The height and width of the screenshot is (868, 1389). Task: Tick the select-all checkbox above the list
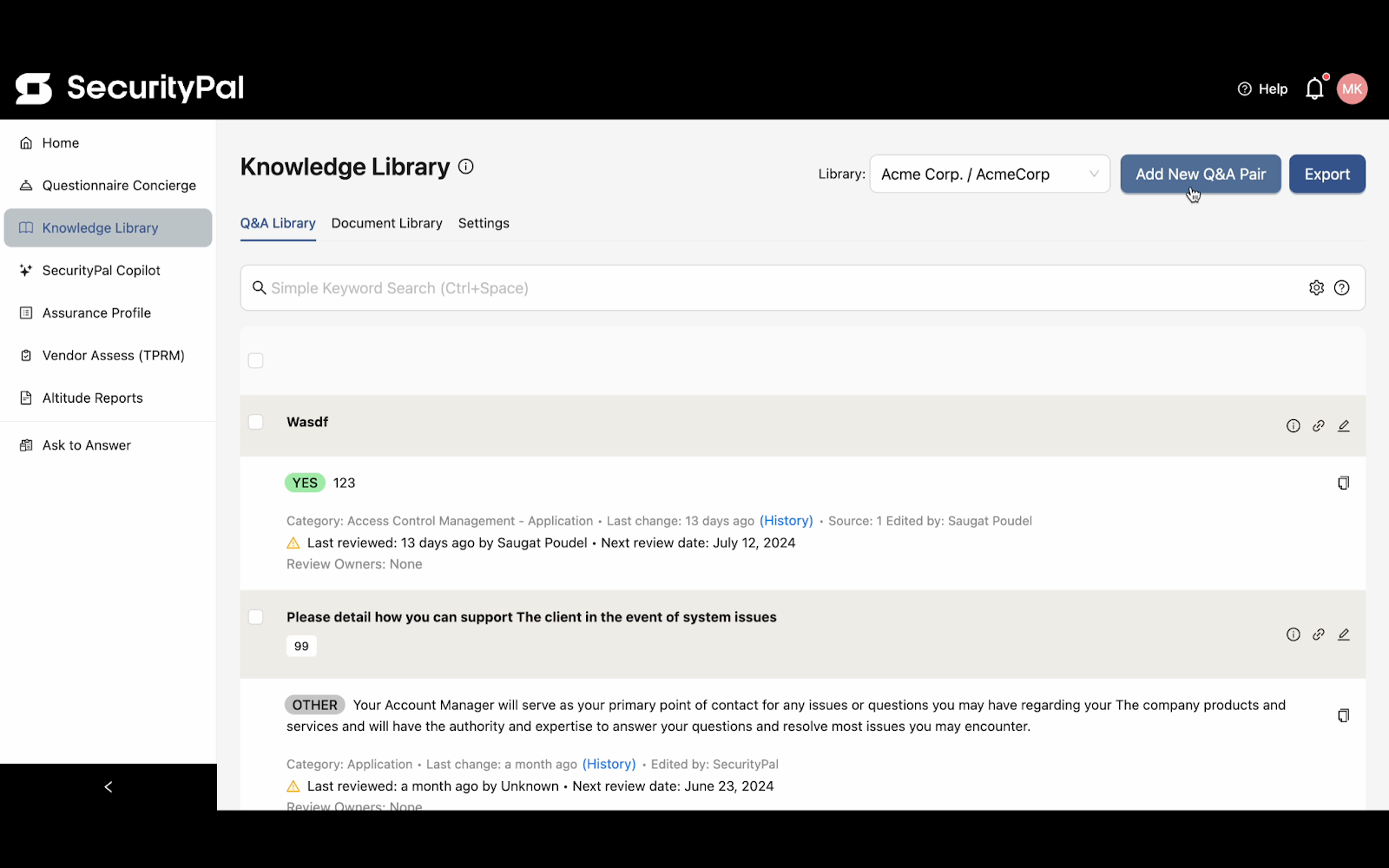pos(256,360)
